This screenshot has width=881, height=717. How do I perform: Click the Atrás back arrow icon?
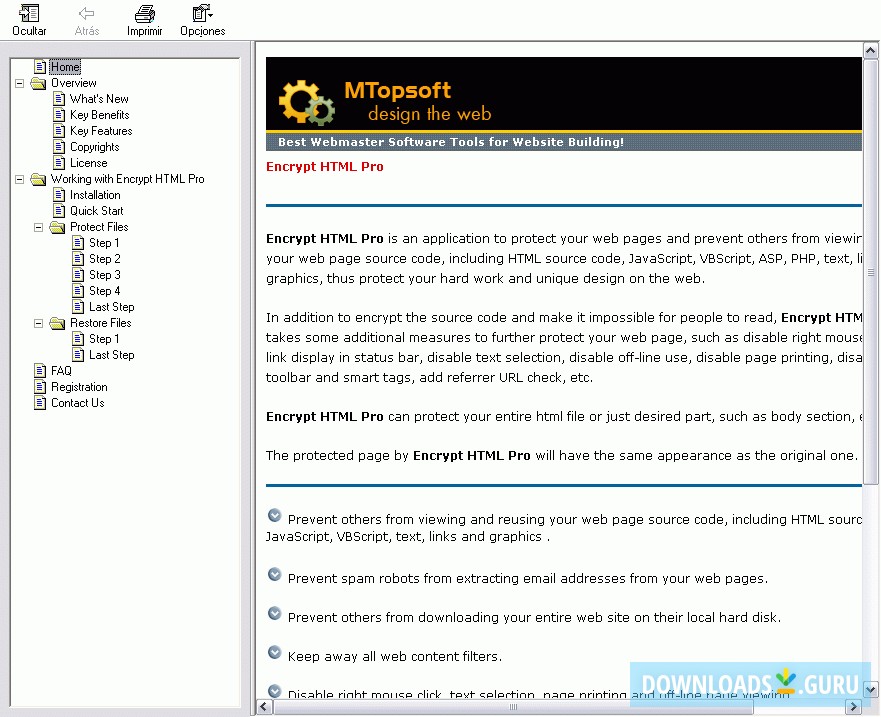pos(87,13)
